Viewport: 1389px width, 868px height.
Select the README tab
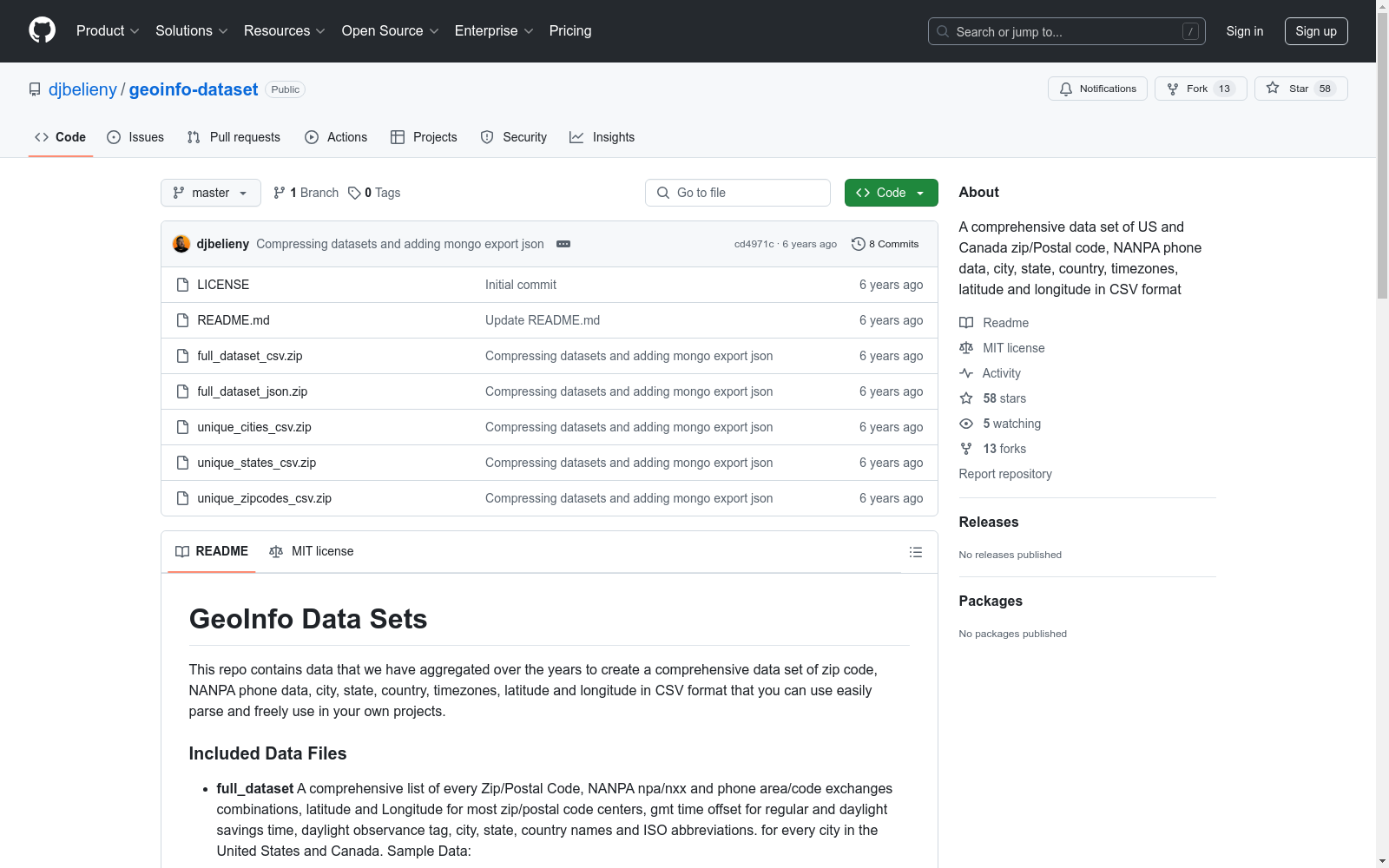pos(212,551)
